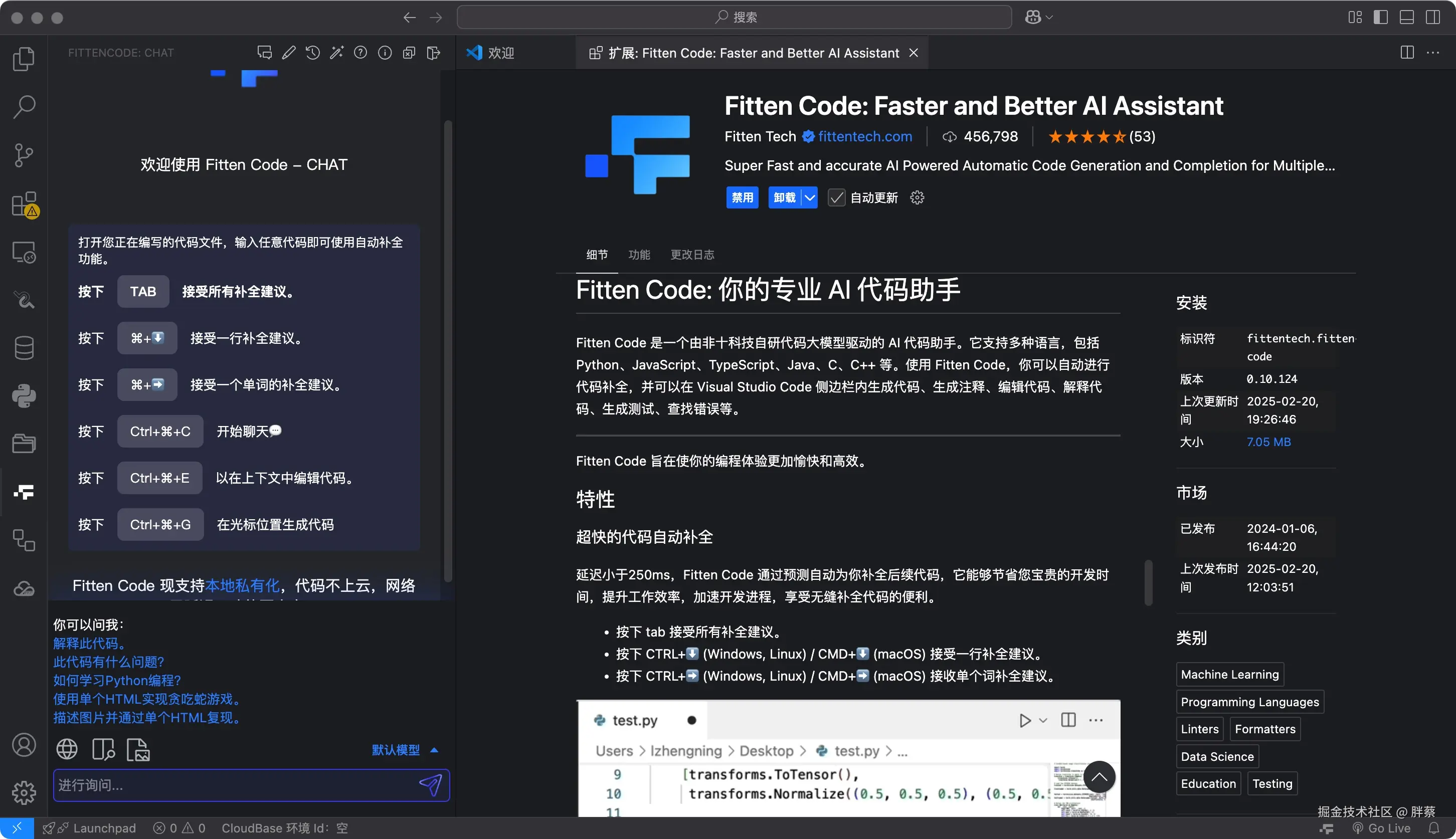
Task: Open the extension settings gear icon
Action: 917,197
